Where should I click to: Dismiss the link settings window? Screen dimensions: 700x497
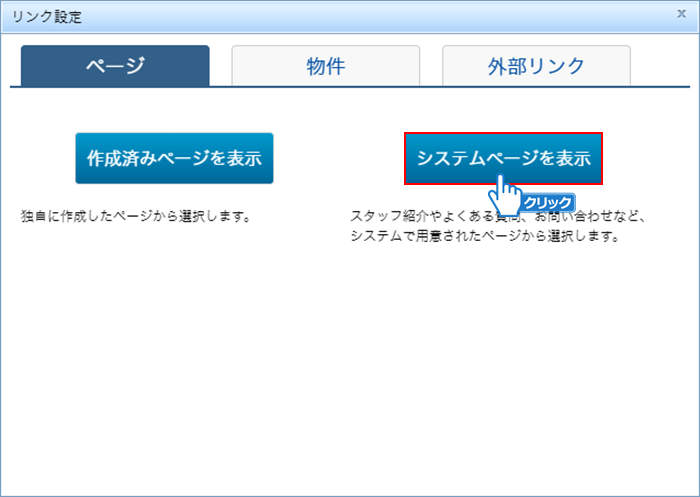coord(682,15)
